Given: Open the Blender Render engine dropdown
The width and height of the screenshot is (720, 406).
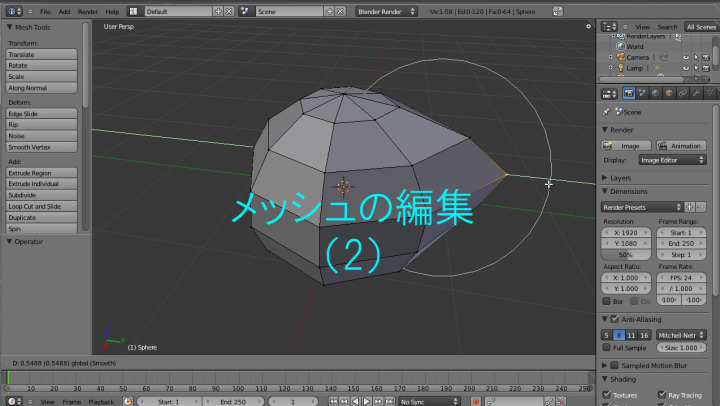Looking at the screenshot, I should [387, 11].
